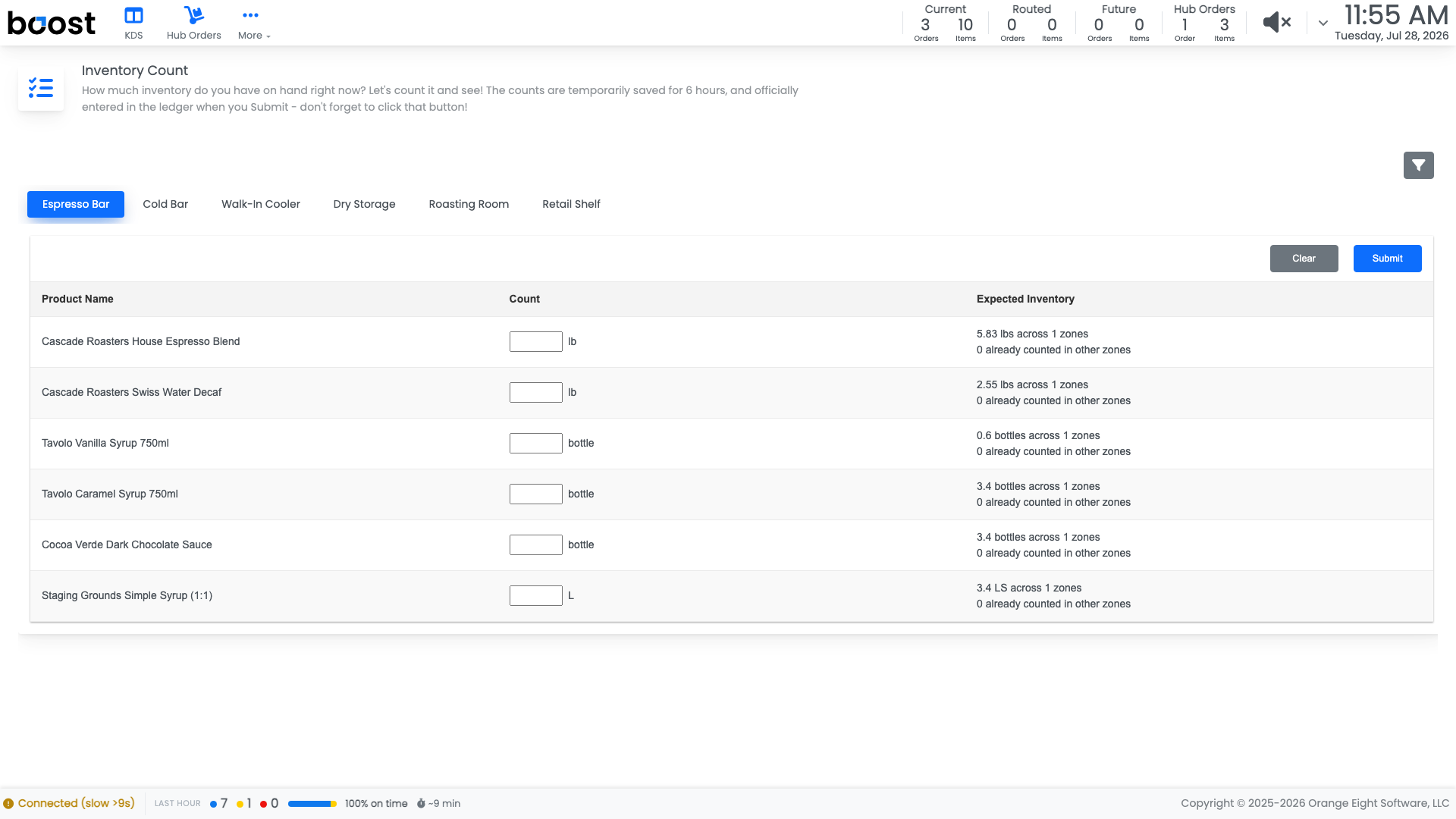1456x819 pixels.
Task: Click the copyright Orange Eight Software text
Action: (1315, 804)
